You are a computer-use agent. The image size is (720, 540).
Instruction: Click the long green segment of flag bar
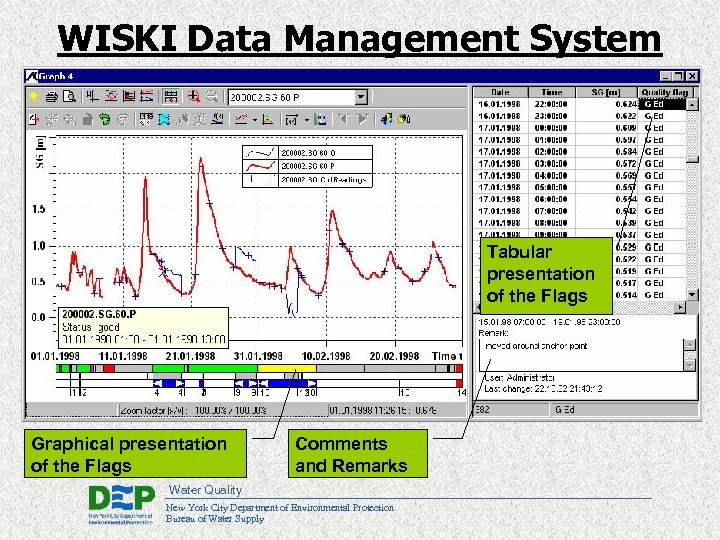(223, 368)
